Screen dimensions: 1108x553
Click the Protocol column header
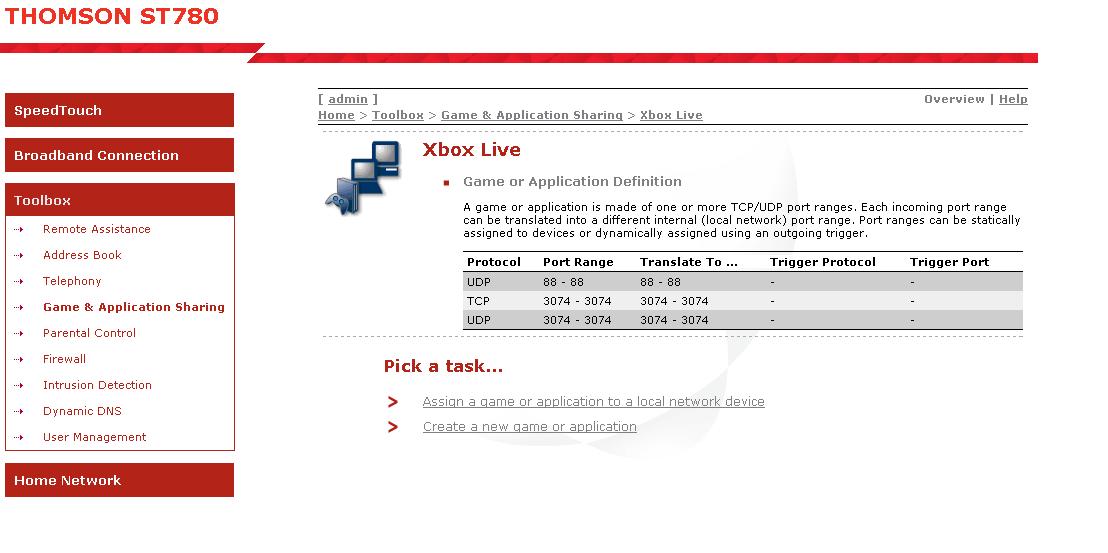click(x=494, y=262)
